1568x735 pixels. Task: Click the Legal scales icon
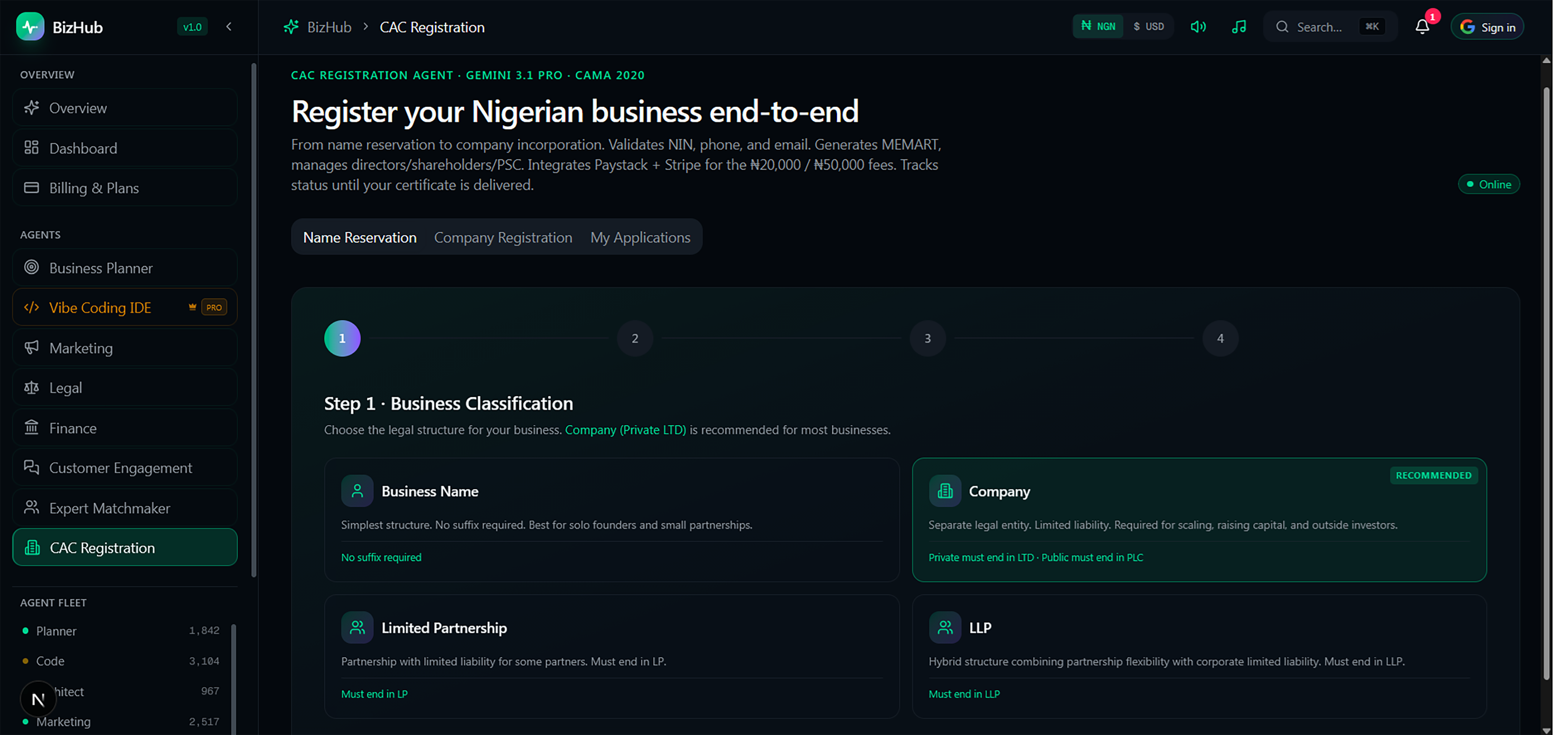32,388
